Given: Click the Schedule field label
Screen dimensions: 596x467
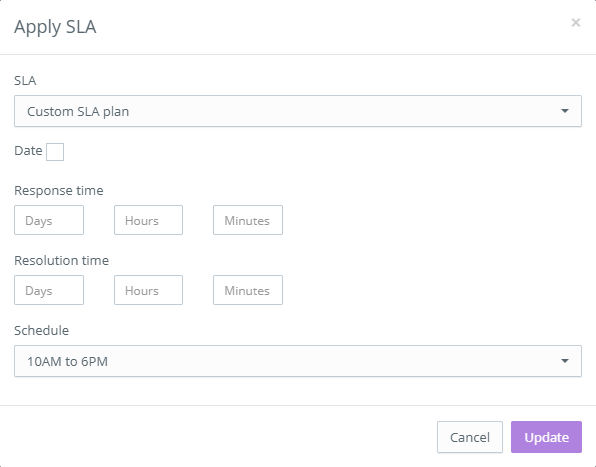Looking at the screenshot, I should 41,330.
